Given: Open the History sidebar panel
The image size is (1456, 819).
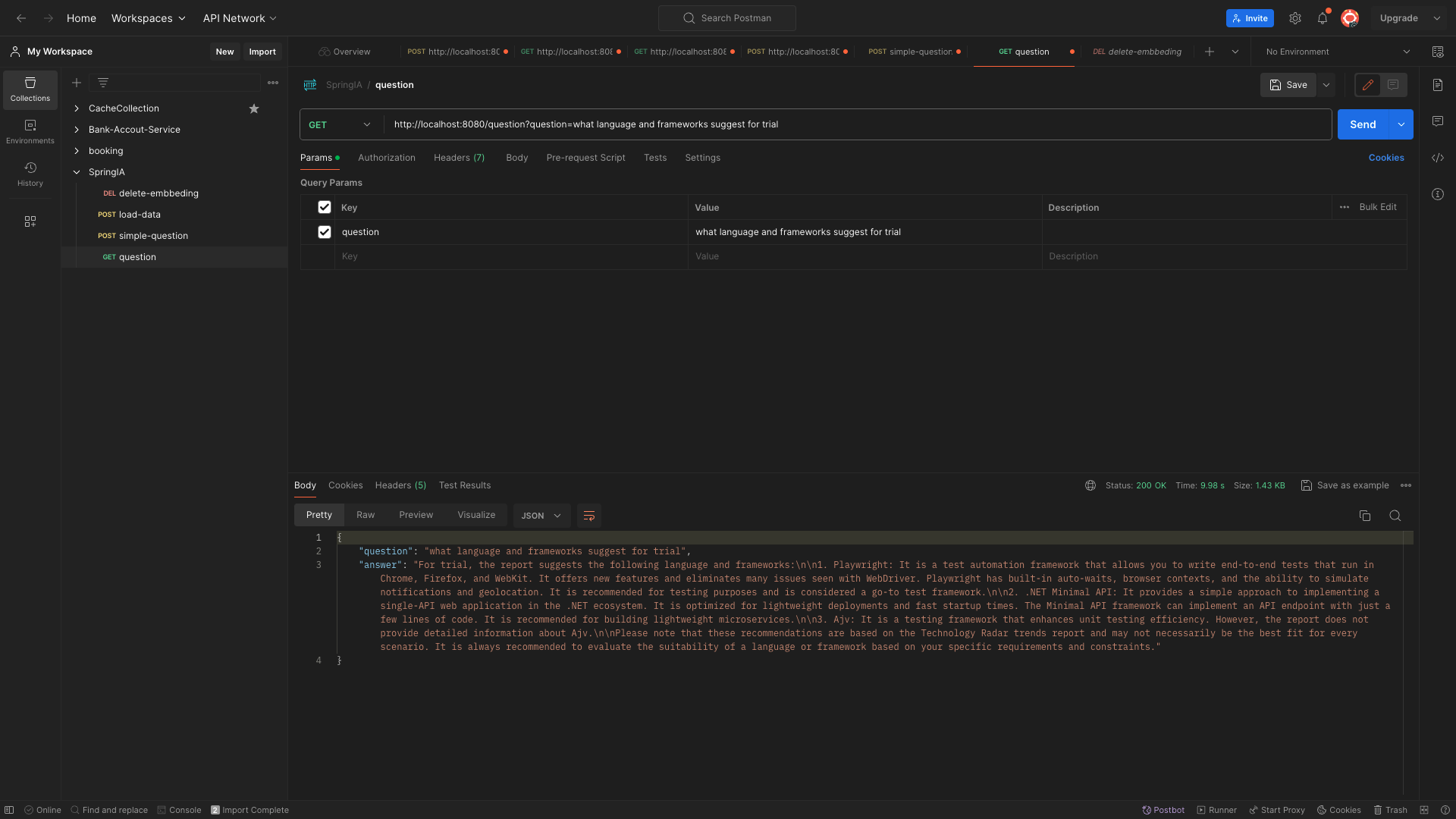Looking at the screenshot, I should (30, 174).
